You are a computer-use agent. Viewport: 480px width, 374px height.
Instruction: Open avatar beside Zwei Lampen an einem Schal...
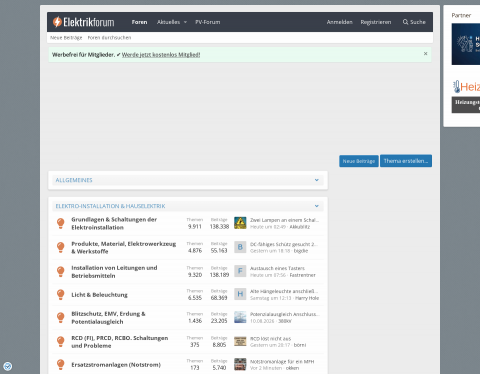[240, 223]
